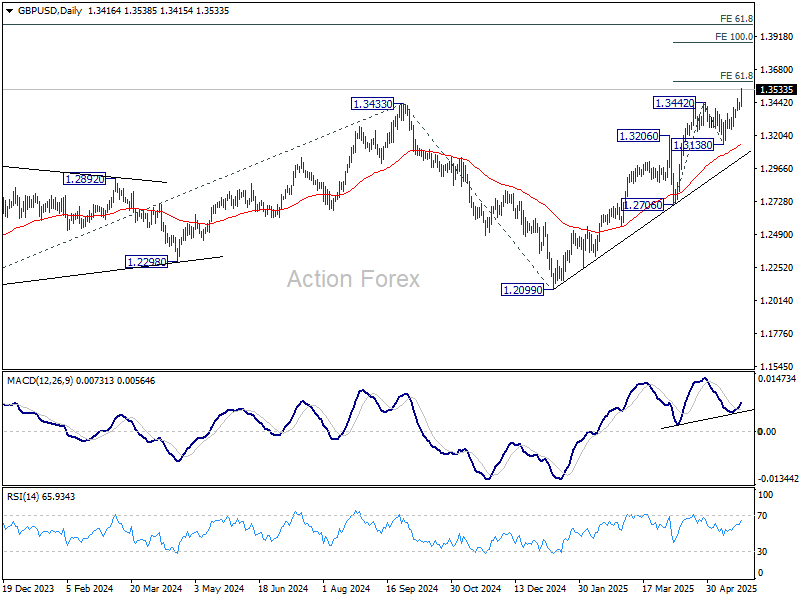
Task: Click the 1.20990 price low label
Action: pyautogui.click(x=522, y=289)
